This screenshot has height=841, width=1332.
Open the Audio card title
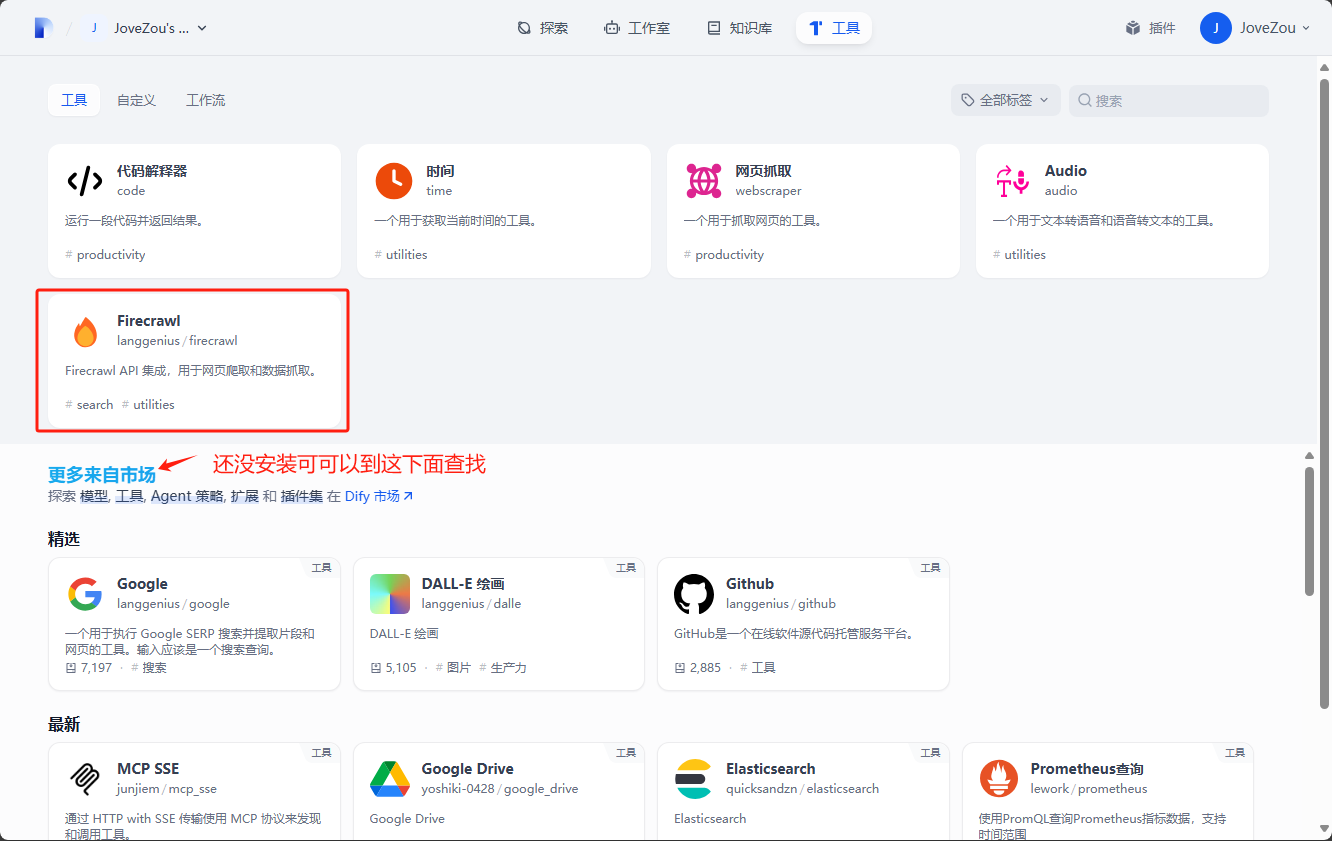click(x=1065, y=171)
